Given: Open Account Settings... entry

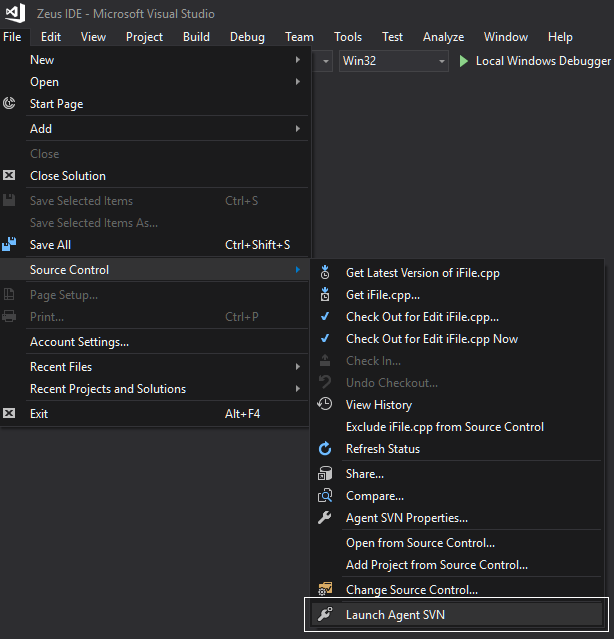Looking at the screenshot, I should (155, 341).
